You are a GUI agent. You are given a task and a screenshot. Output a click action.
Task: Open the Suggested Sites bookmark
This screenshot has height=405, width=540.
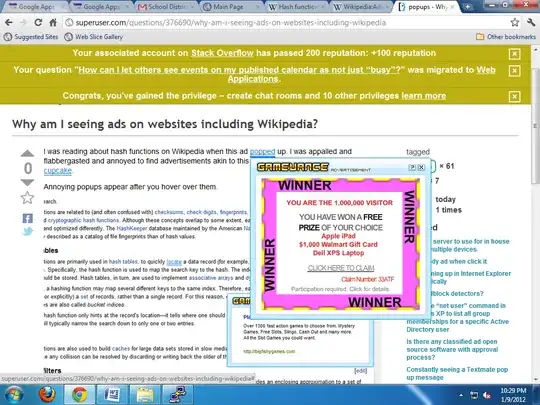(31, 37)
